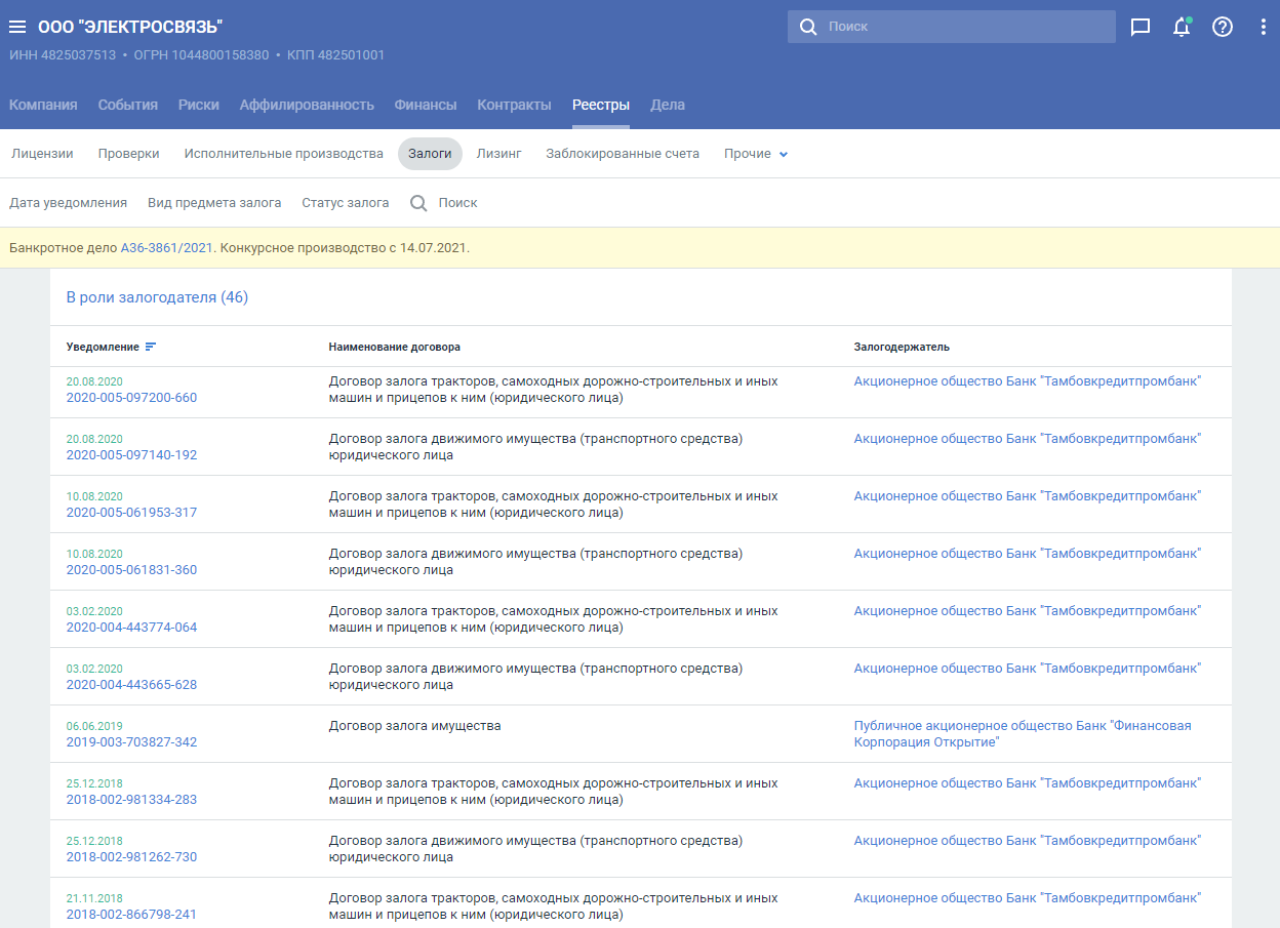This screenshot has height=928, width=1280.
Task: Open notification 2020-004-443665-628
Action: point(132,685)
